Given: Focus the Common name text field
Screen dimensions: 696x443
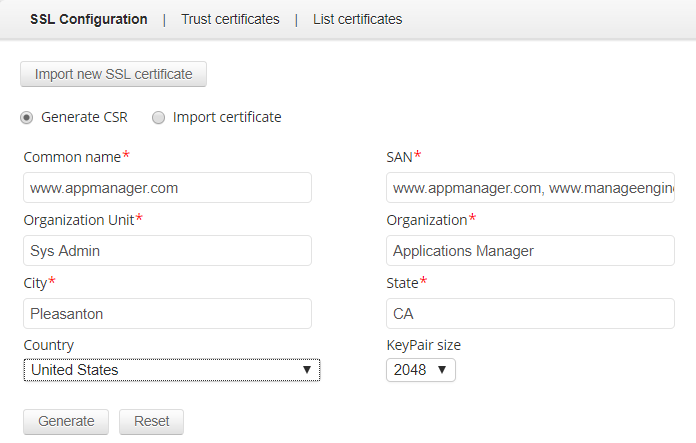Looking at the screenshot, I should pyautogui.click(x=167, y=188).
